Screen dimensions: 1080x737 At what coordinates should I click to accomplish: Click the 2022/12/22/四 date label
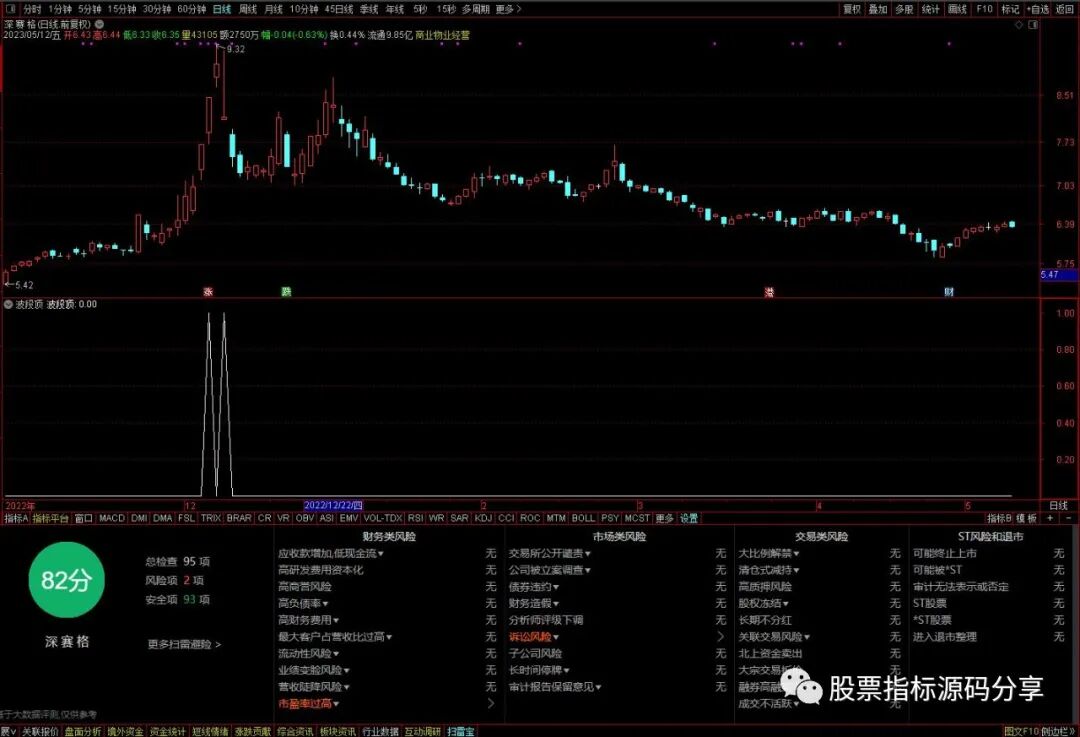point(333,506)
